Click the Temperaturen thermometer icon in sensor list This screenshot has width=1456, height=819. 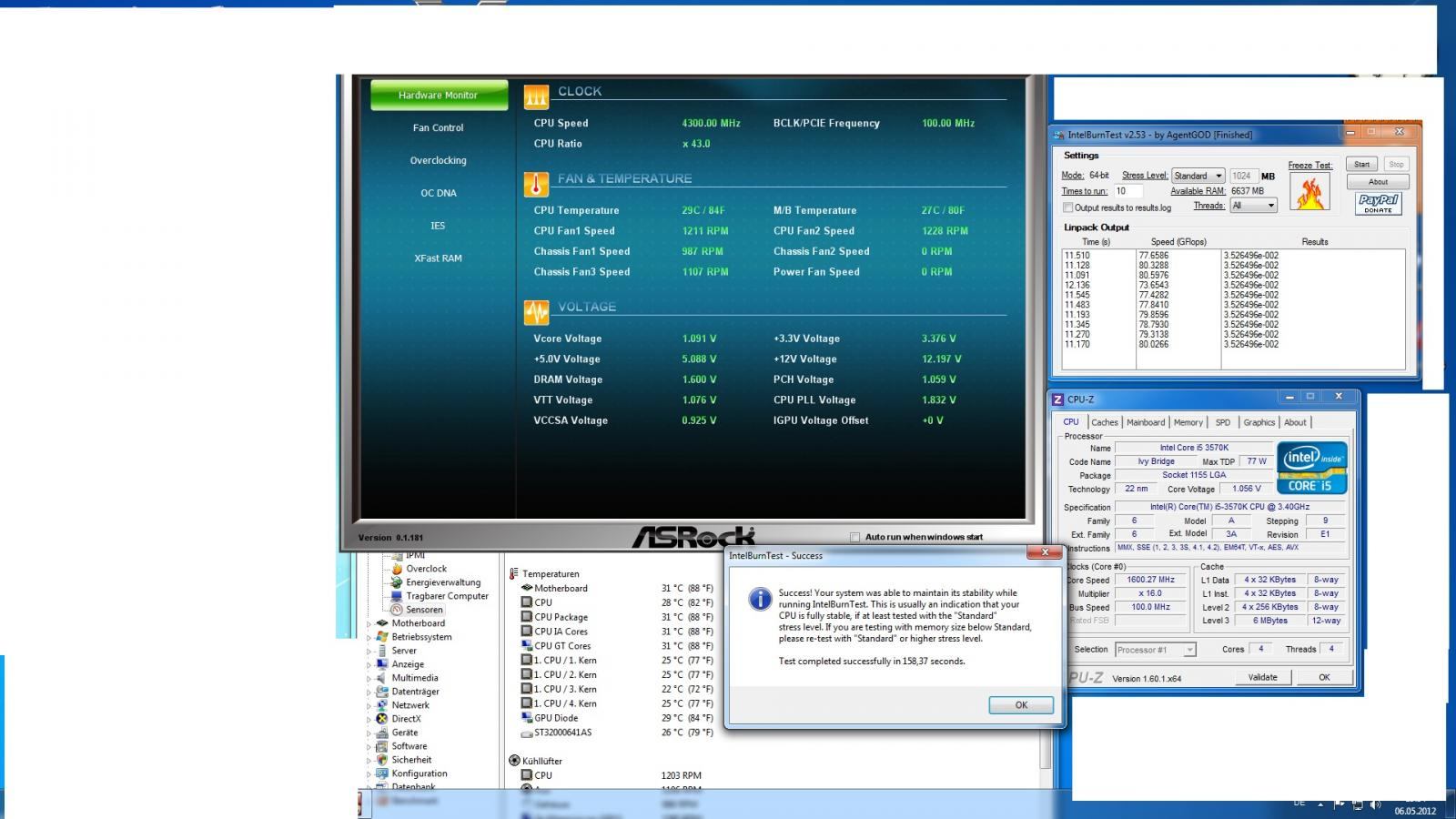(514, 574)
